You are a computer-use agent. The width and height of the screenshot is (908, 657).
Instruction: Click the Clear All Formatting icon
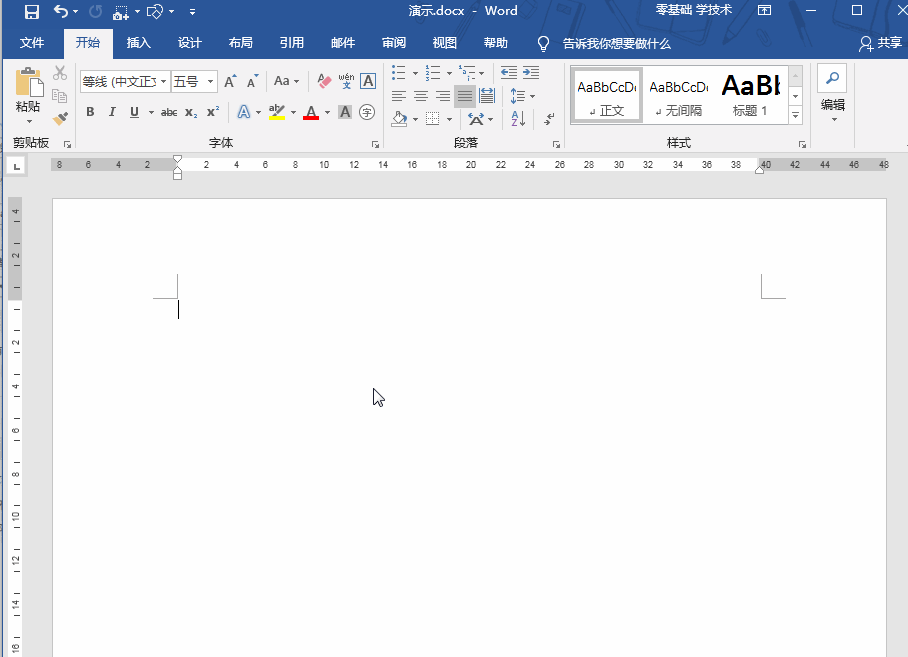tap(325, 79)
